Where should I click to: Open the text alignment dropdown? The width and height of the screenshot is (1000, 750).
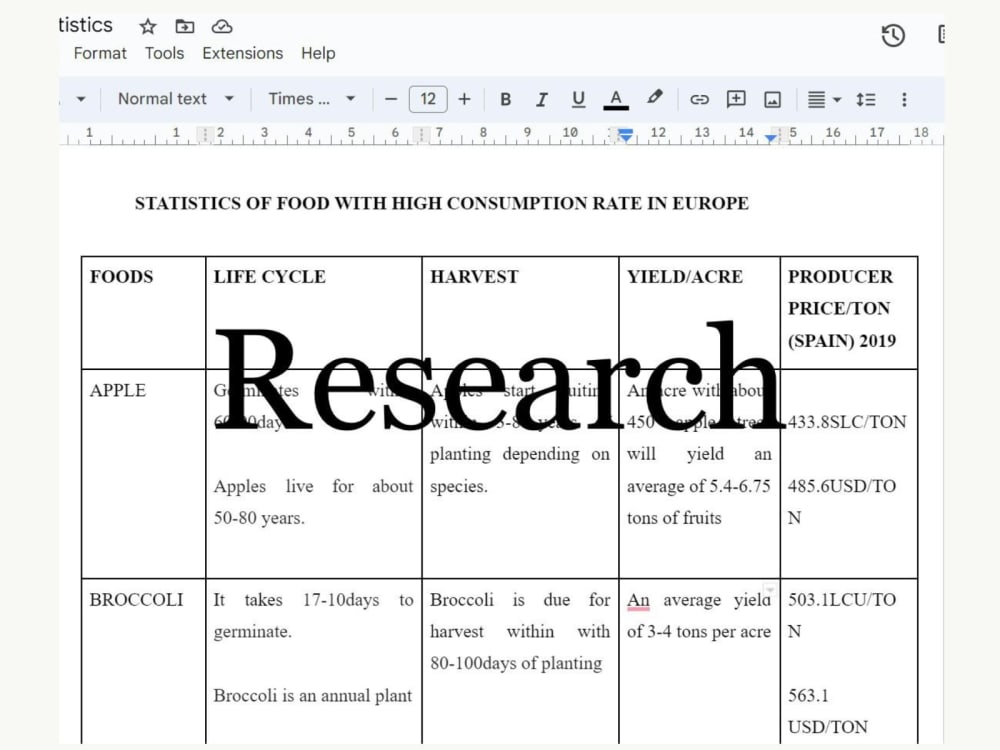[x=824, y=99]
